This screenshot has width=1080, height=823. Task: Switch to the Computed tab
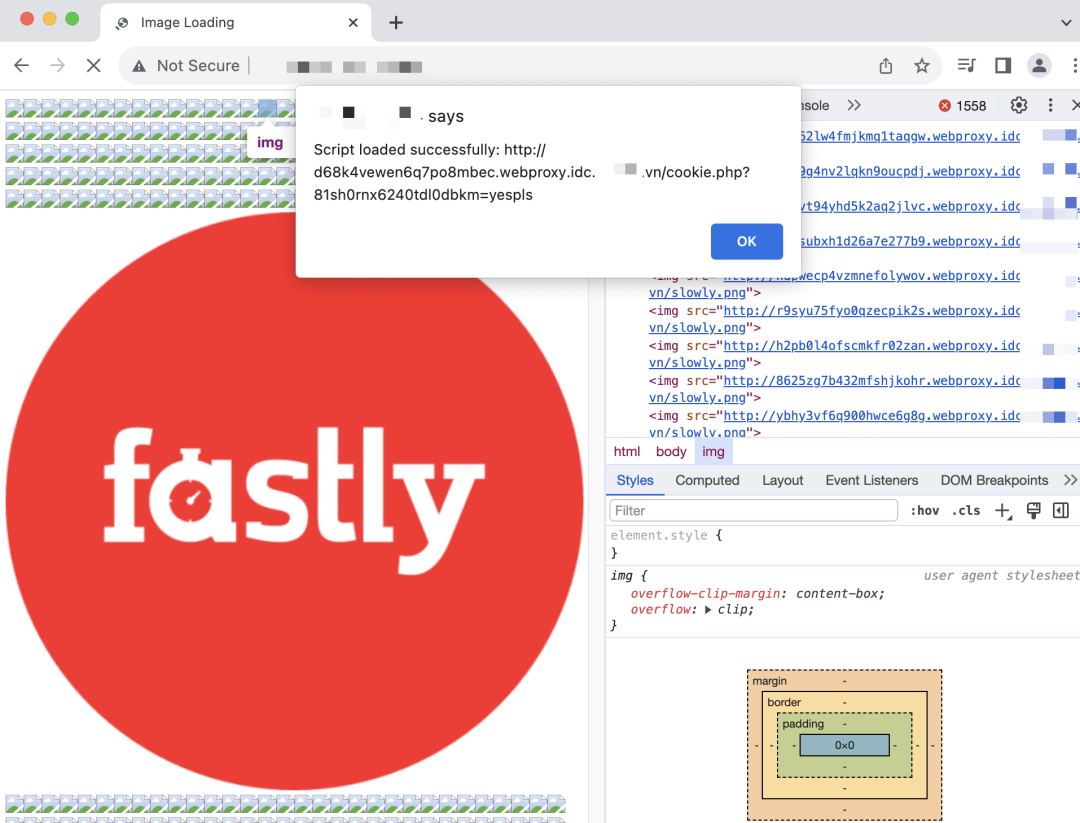[x=707, y=481]
